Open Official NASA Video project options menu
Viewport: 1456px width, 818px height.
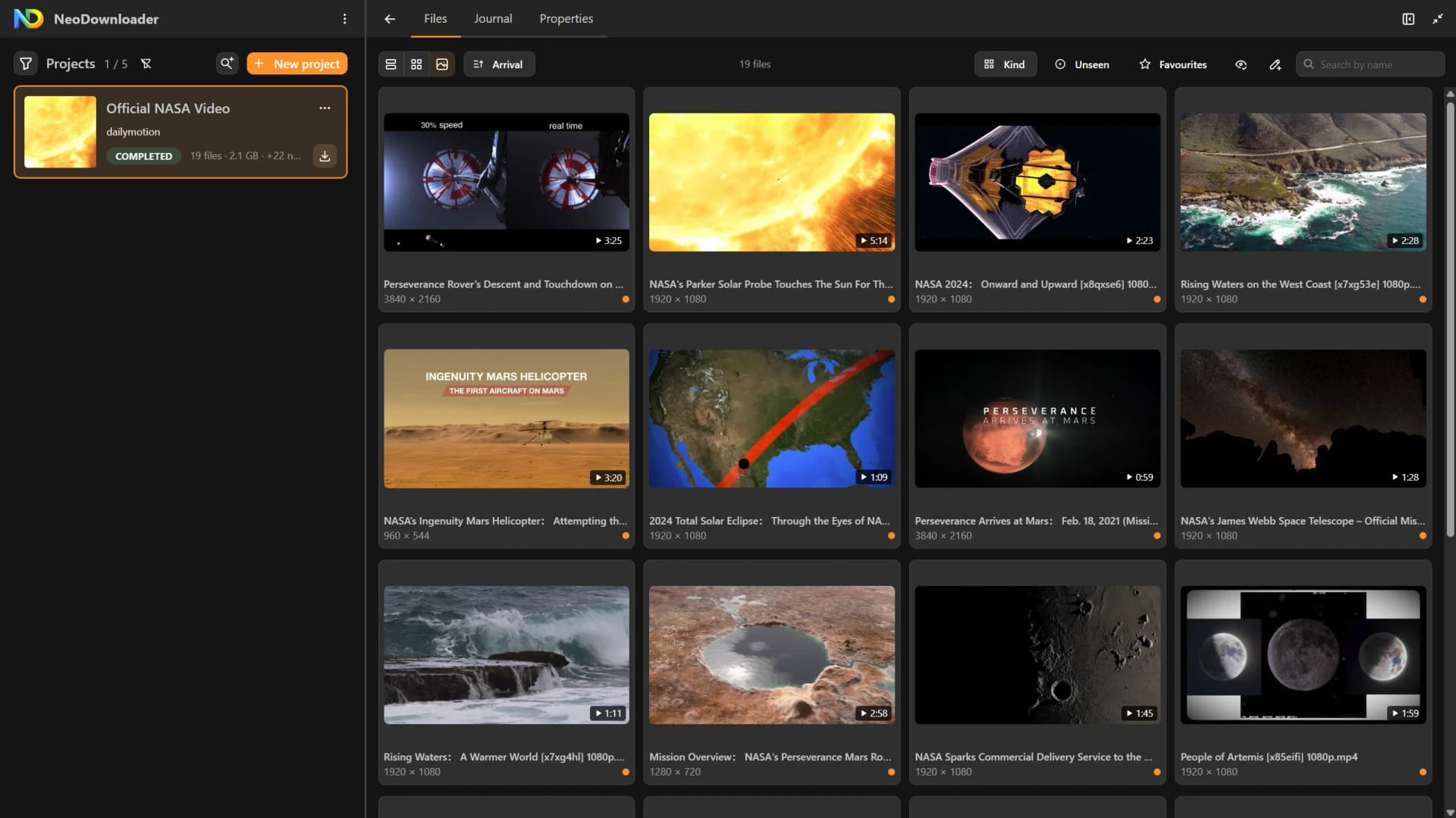[x=325, y=108]
